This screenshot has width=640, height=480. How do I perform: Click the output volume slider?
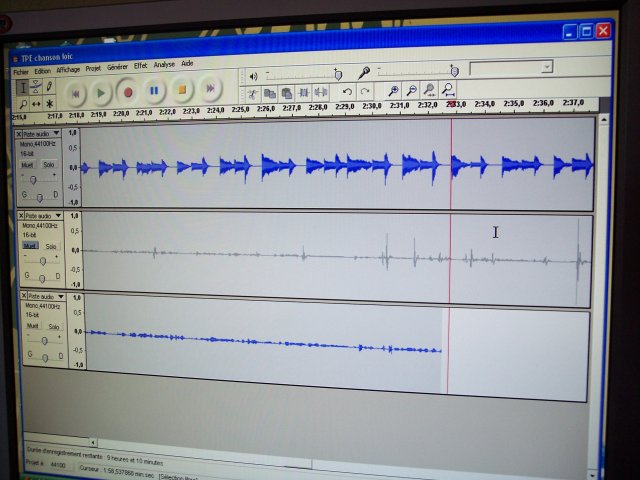[x=300, y=74]
